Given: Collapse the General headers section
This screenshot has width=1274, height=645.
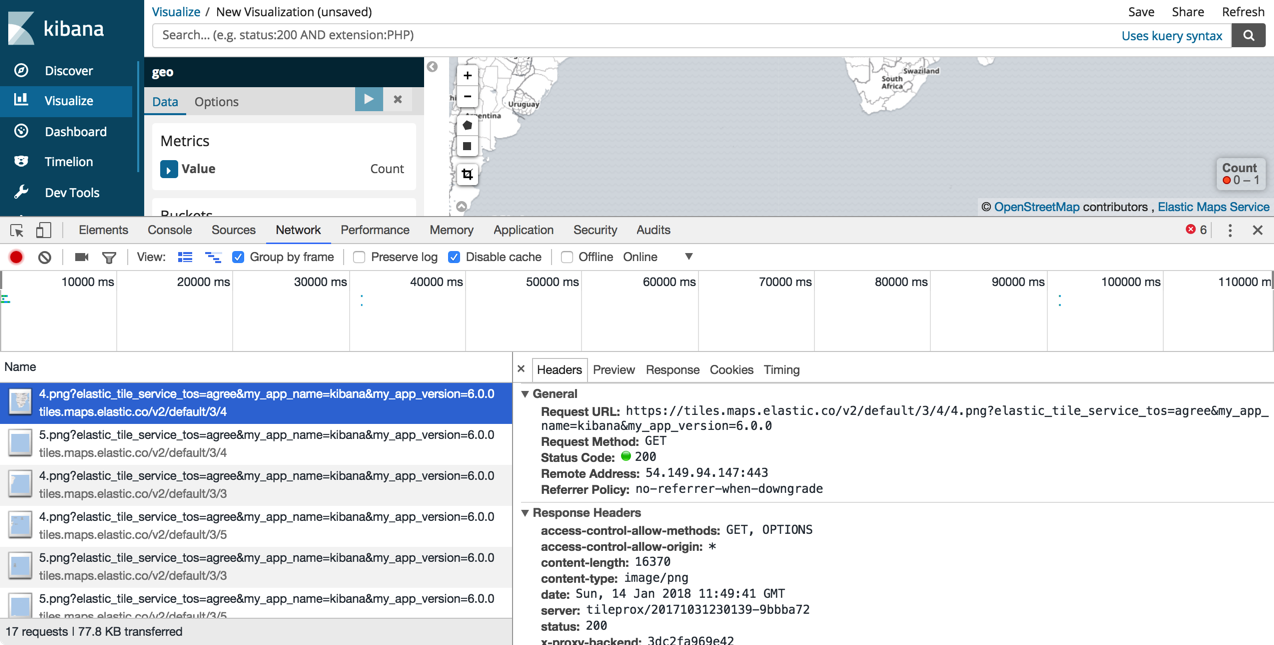Looking at the screenshot, I should click(x=526, y=394).
